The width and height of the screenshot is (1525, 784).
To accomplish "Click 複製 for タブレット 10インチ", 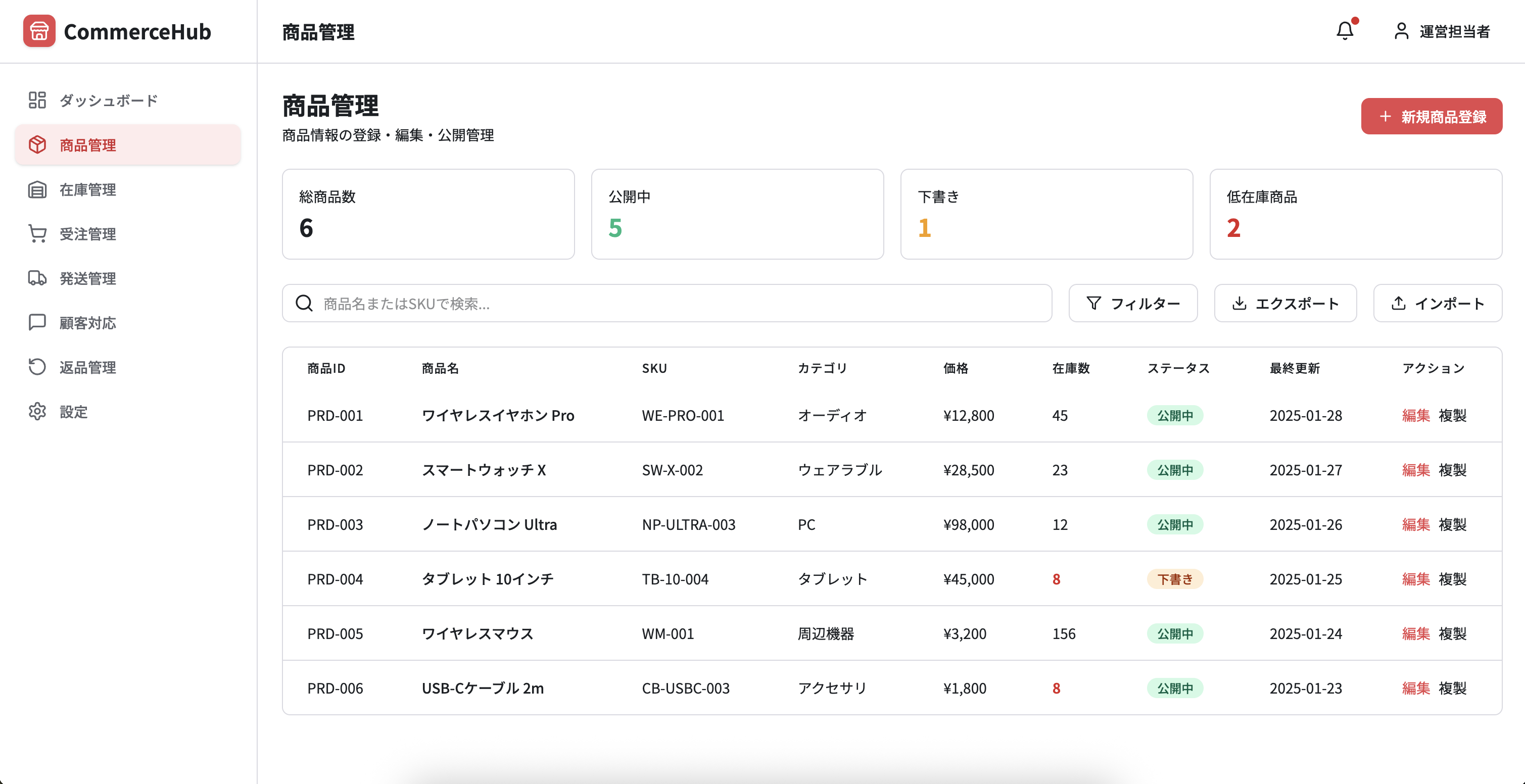I will pyautogui.click(x=1452, y=579).
